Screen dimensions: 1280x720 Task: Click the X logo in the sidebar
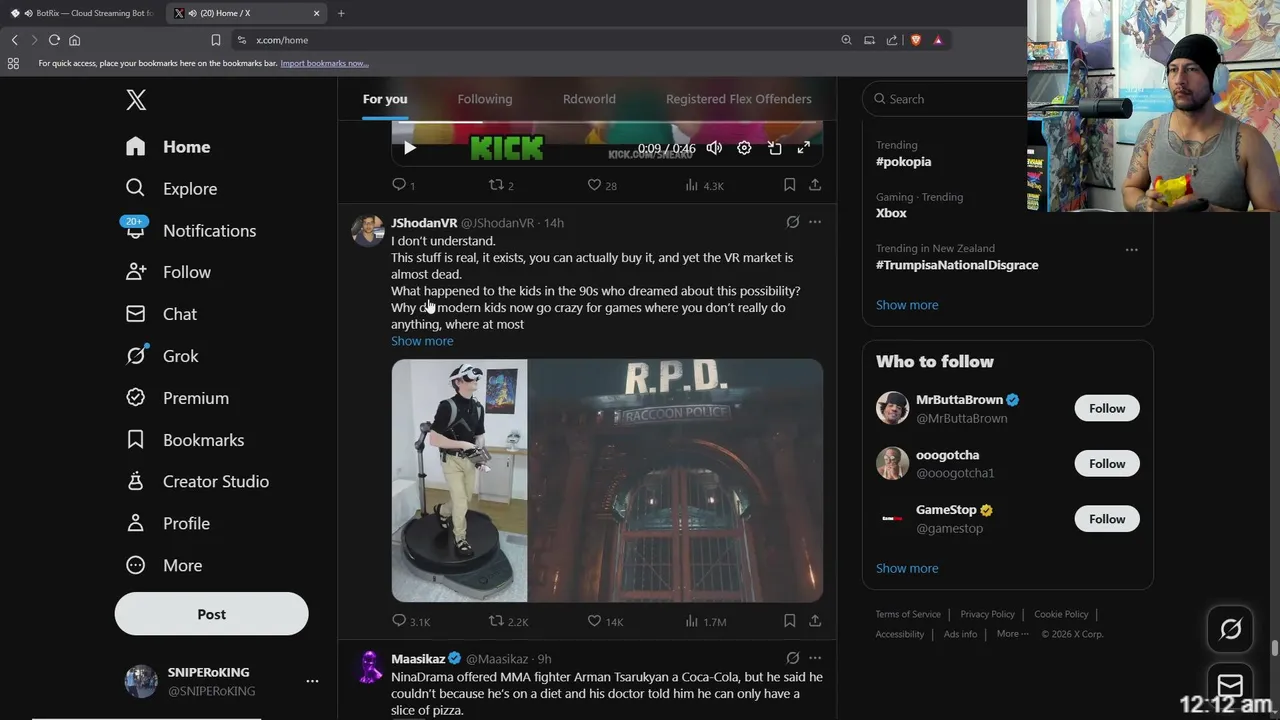pyautogui.click(x=136, y=99)
